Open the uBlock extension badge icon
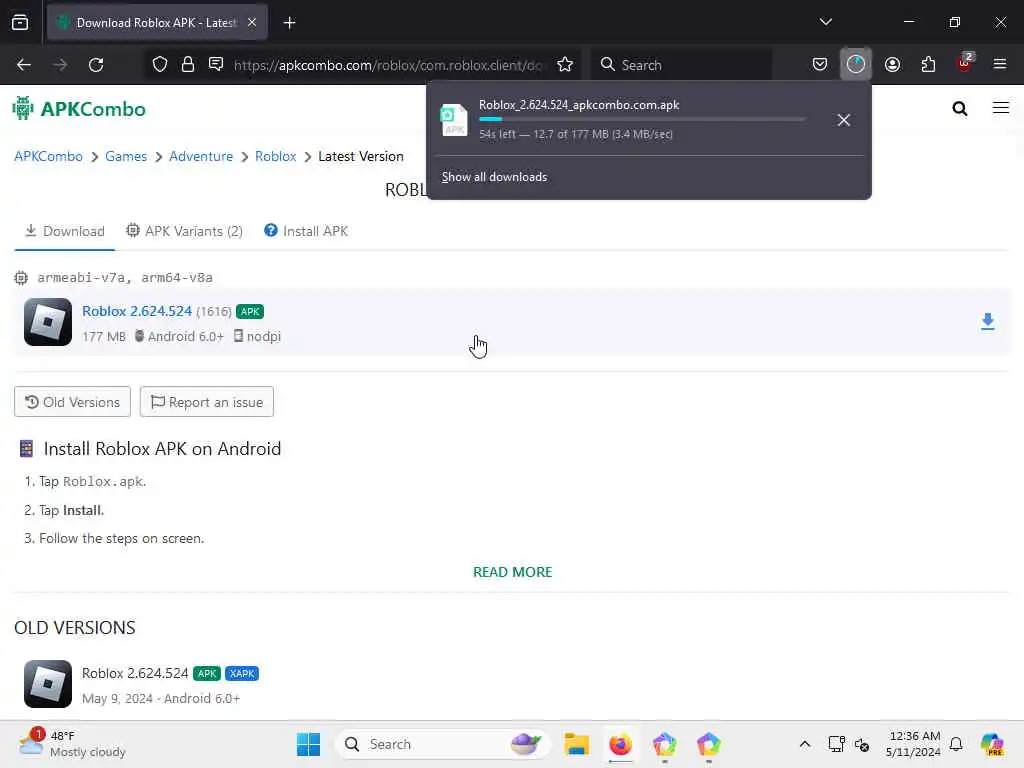This screenshot has height=768, width=1024. click(965, 63)
